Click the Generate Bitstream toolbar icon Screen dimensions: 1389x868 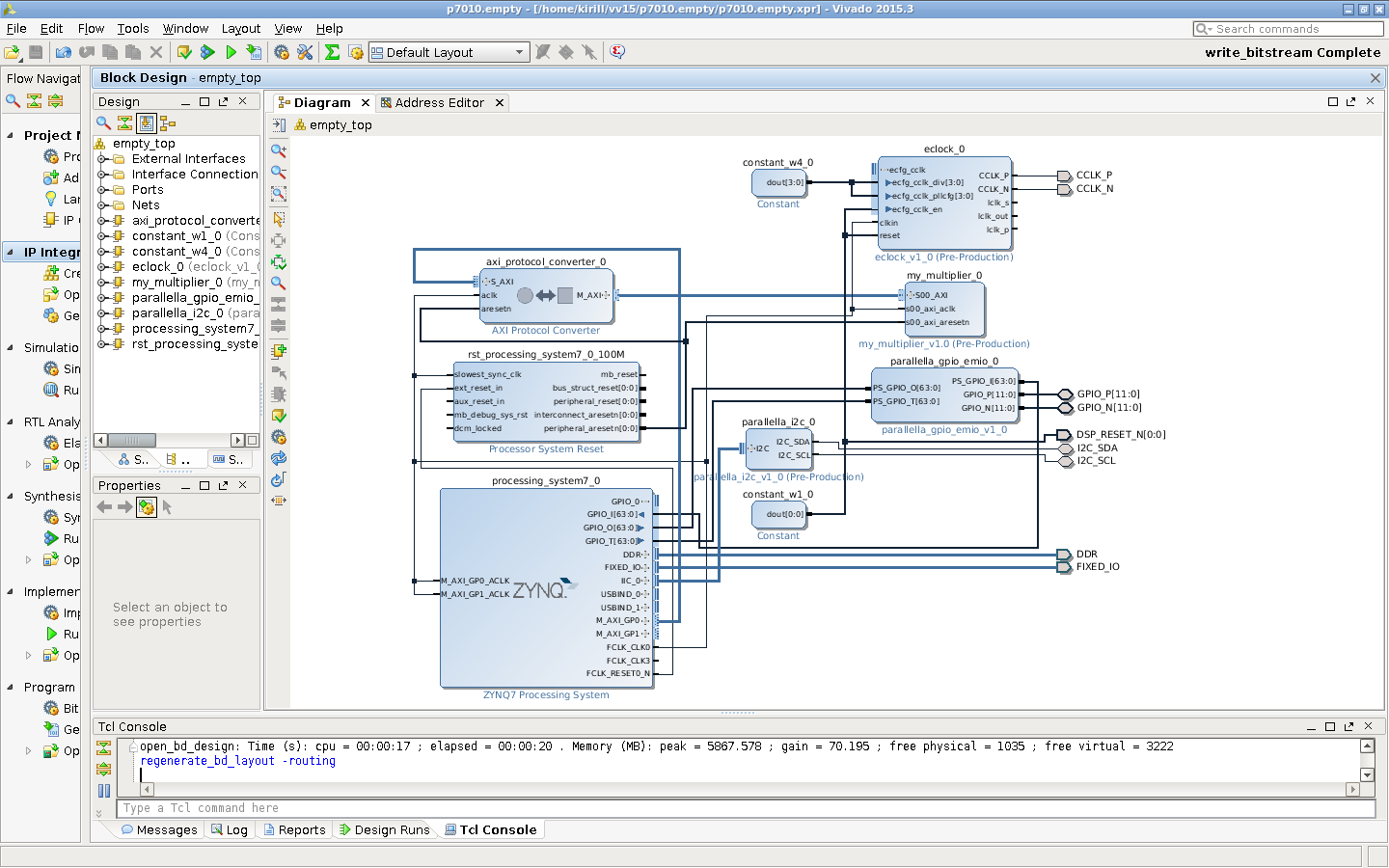point(254,52)
